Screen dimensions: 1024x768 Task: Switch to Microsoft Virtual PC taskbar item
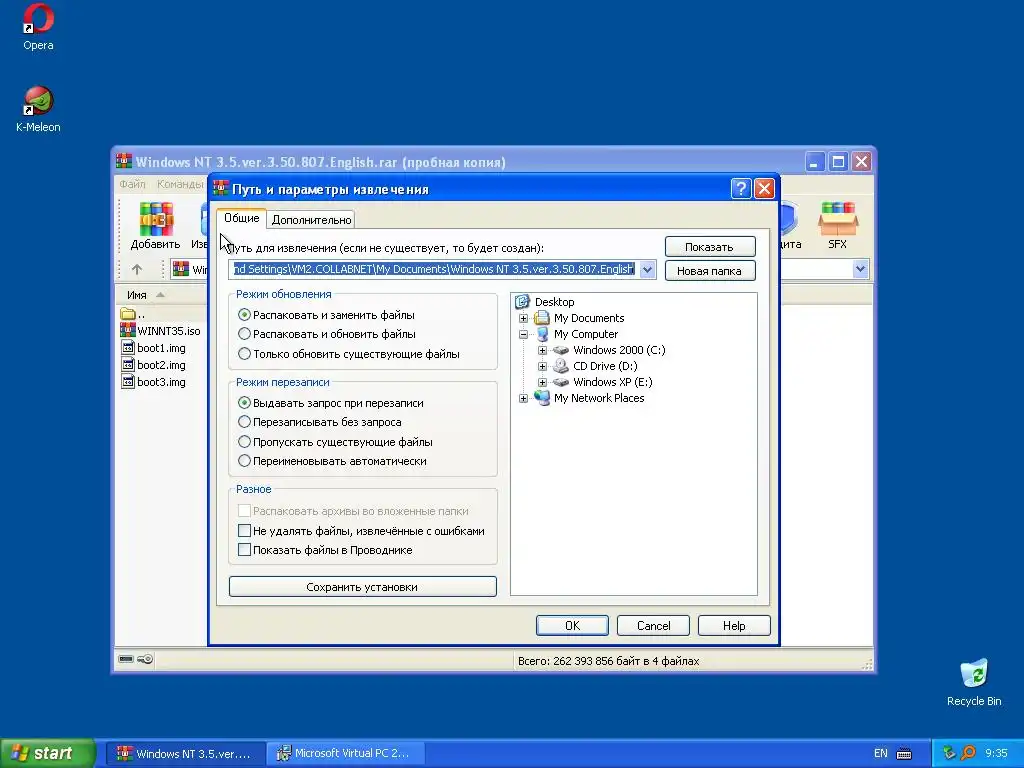pyautogui.click(x=344, y=754)
